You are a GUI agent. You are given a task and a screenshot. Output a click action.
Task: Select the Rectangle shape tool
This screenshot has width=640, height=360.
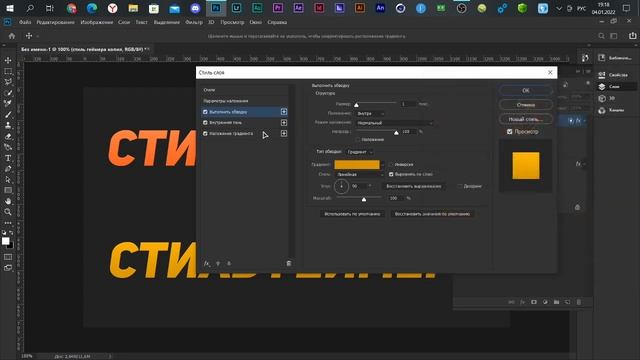8,190
